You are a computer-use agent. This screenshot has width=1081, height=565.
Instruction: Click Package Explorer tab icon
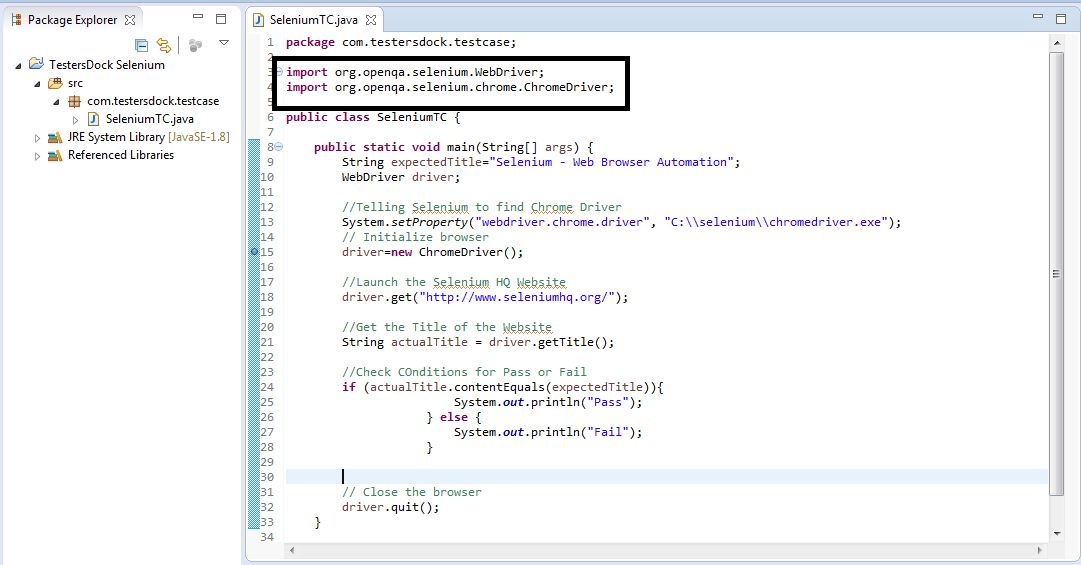tap(17, 20)
